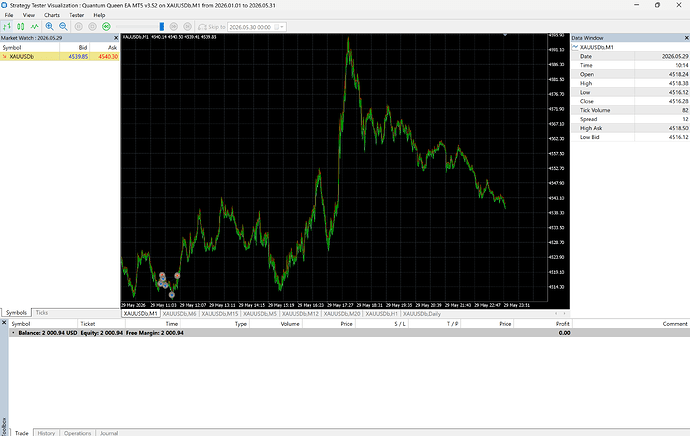Stop the strategy tester visualization
Viewport: 690px width, 436px height.
(x=92, y=27)
